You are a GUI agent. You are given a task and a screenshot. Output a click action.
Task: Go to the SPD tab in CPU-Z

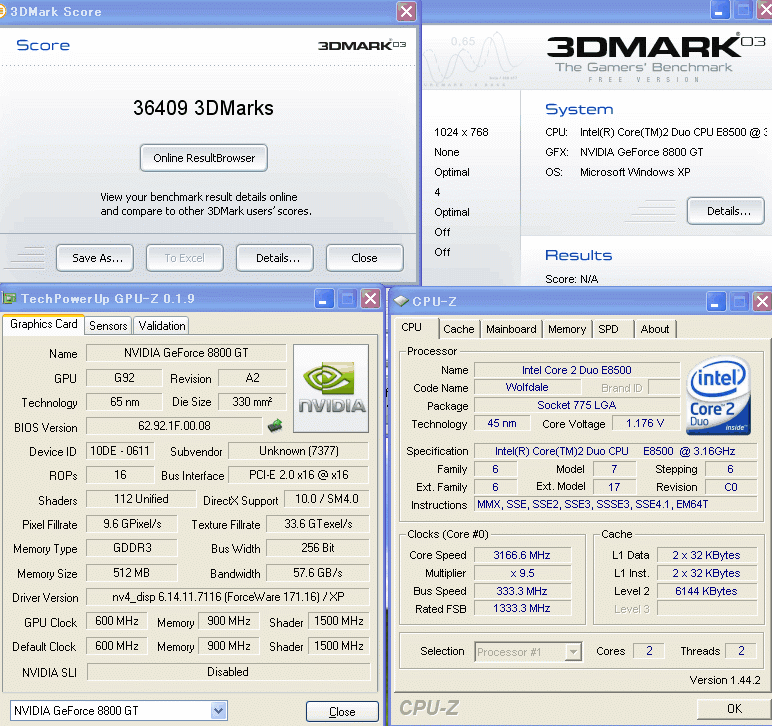(608, 329)
